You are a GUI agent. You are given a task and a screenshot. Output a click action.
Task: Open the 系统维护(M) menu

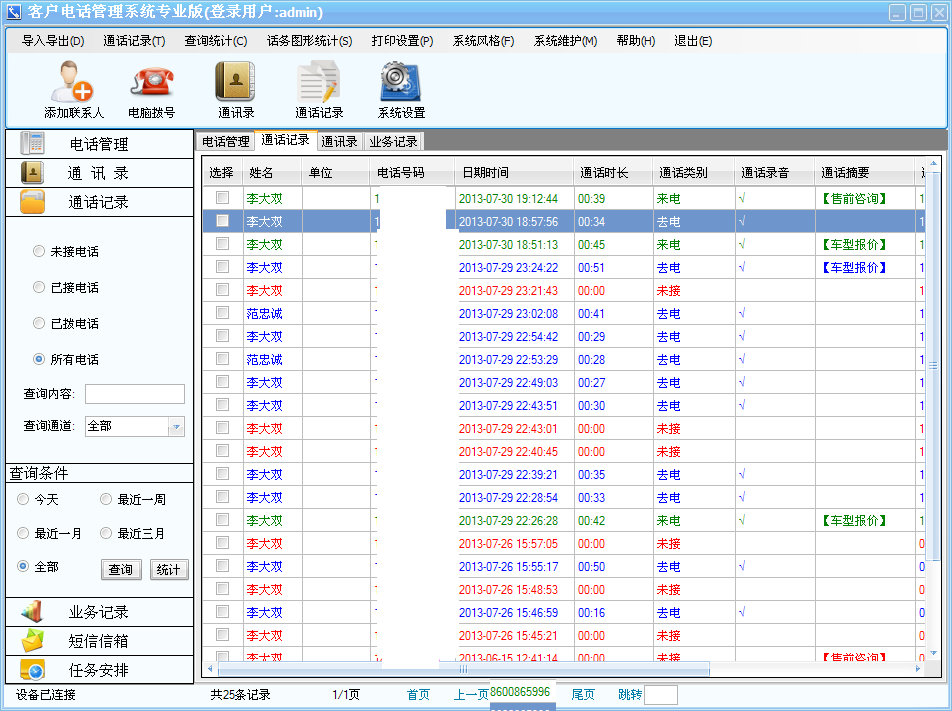(565, 41)
